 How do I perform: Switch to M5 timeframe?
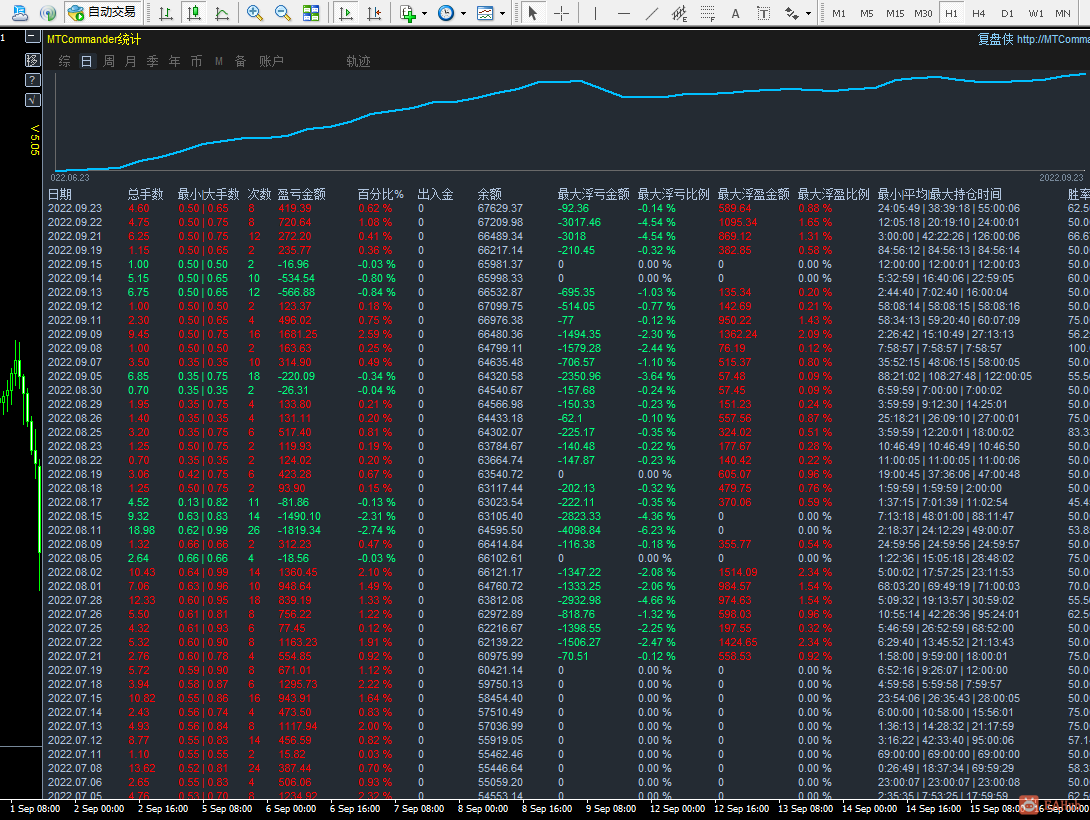tap(867, 13)
